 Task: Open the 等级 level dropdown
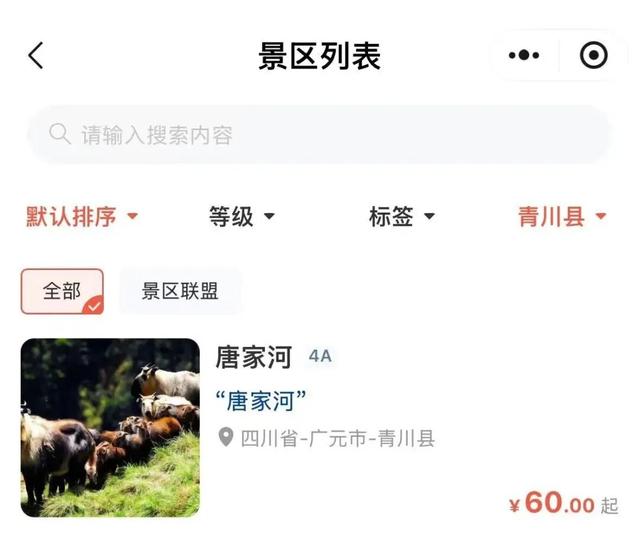point(242,216)
